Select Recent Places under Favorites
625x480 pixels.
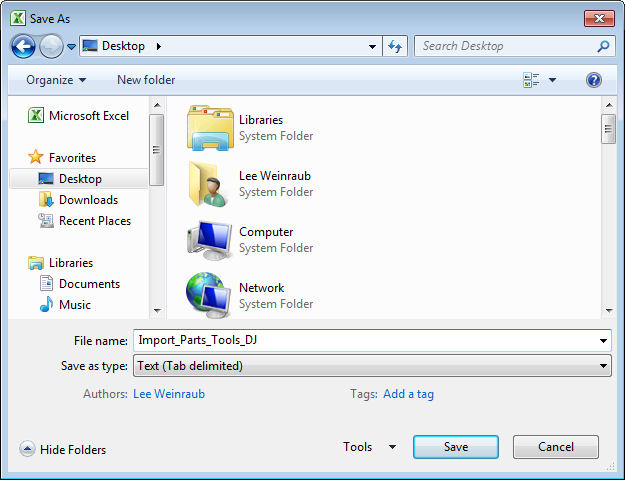(x=94, y=221)
